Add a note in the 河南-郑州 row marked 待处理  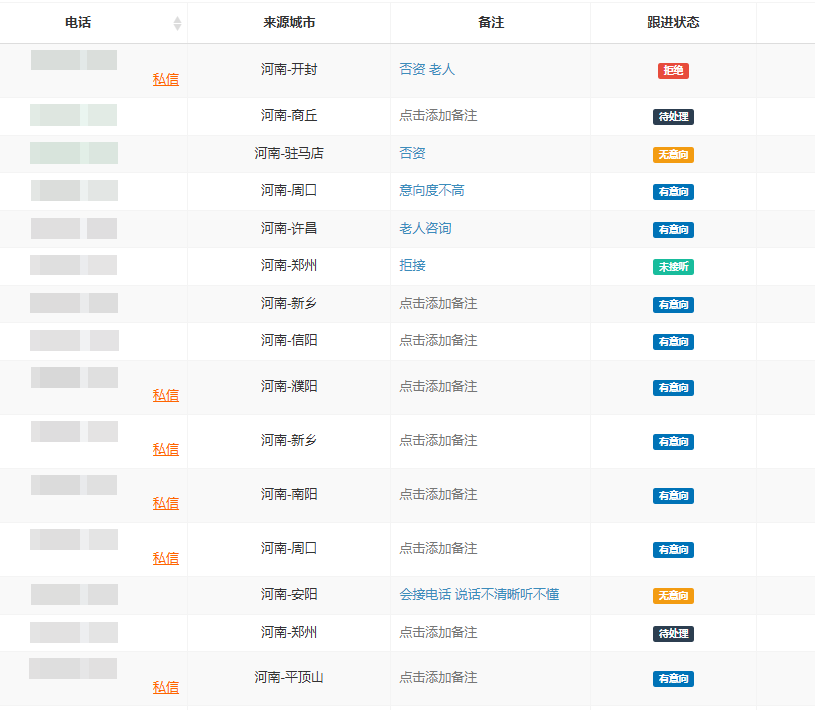(438, 632)
